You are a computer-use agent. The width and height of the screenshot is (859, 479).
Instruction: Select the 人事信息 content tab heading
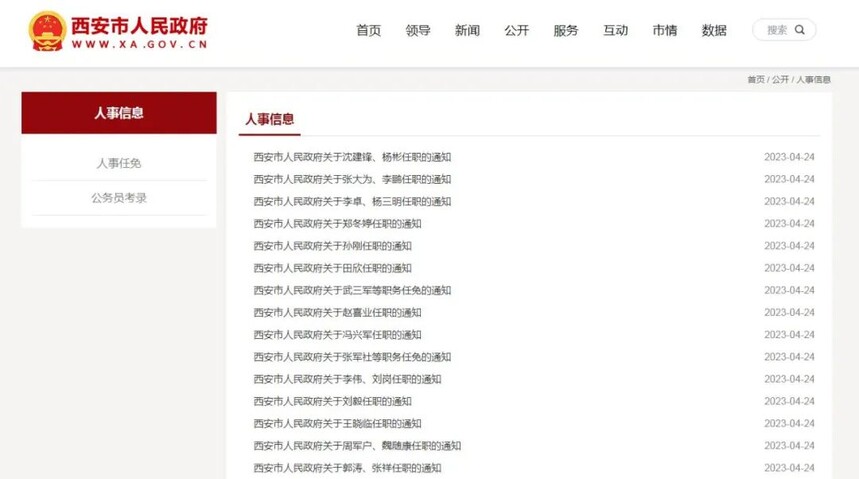tap(270, 119)
